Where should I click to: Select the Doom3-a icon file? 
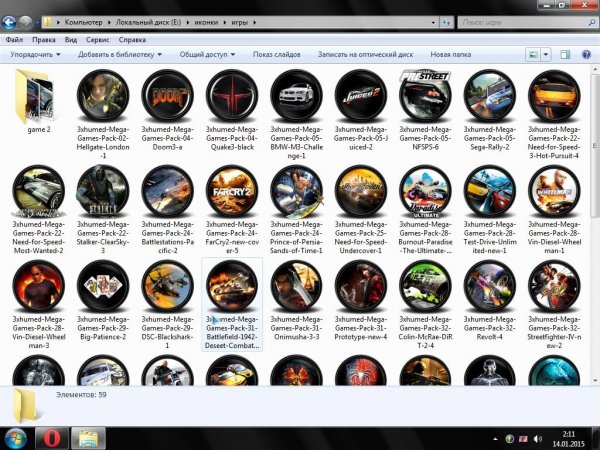click(x=167, y=110)
